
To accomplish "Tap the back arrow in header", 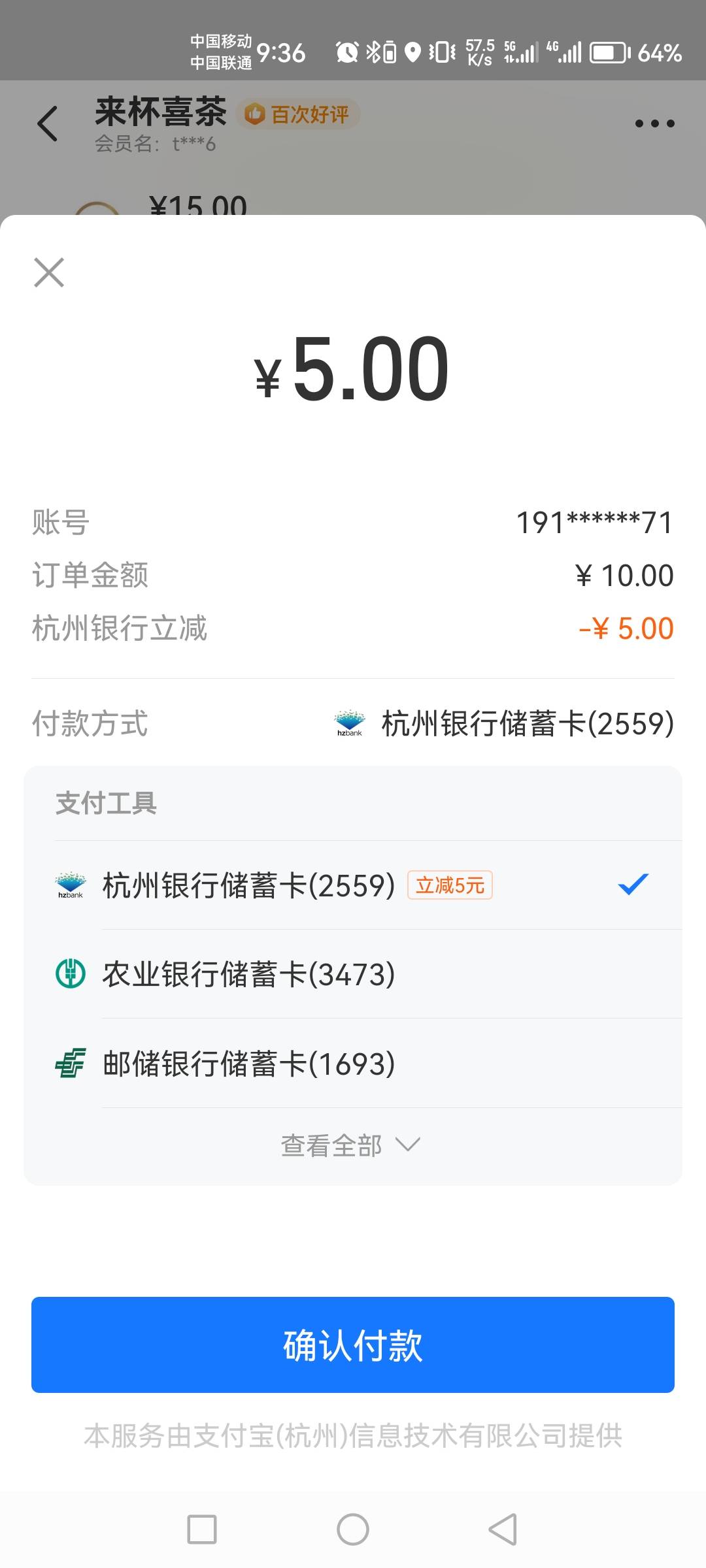I will pos(48,123).
